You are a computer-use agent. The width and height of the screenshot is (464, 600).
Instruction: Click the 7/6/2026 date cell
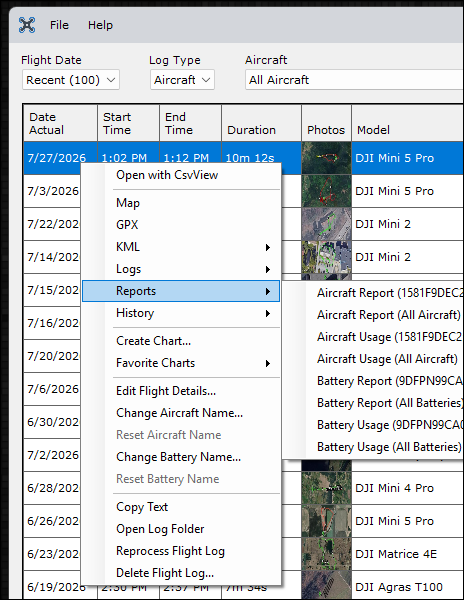tap(53, 389)
